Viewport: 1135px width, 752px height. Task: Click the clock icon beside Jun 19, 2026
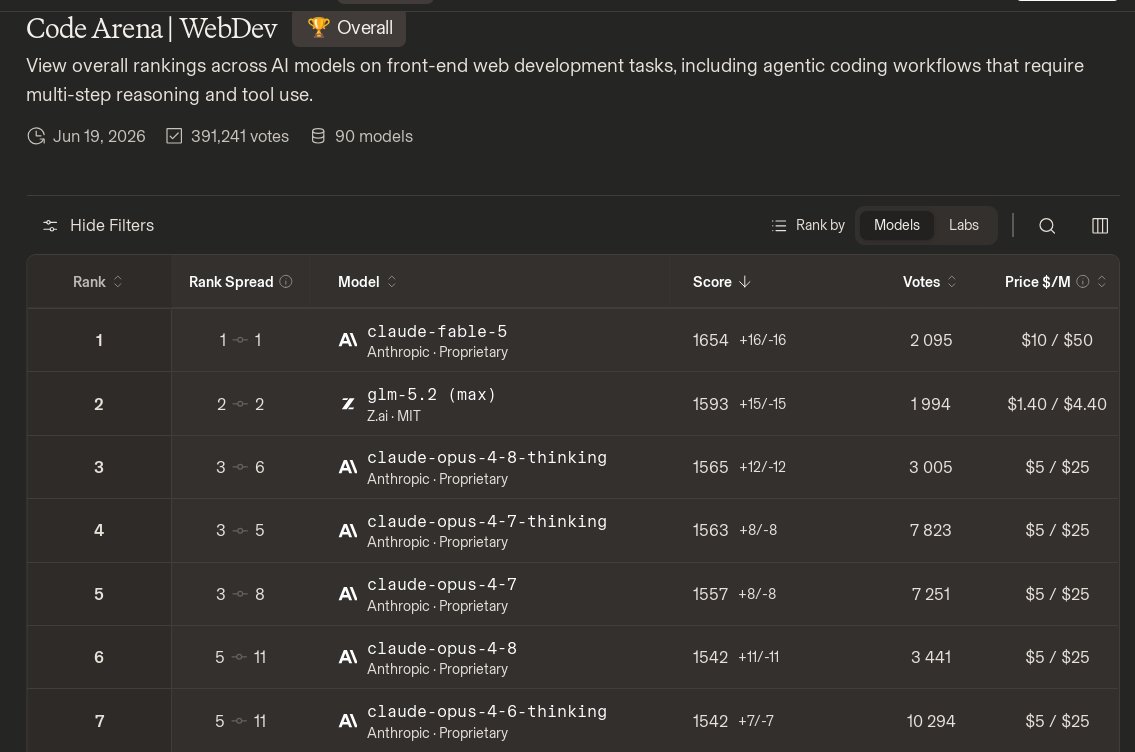[x=36, y=136]
